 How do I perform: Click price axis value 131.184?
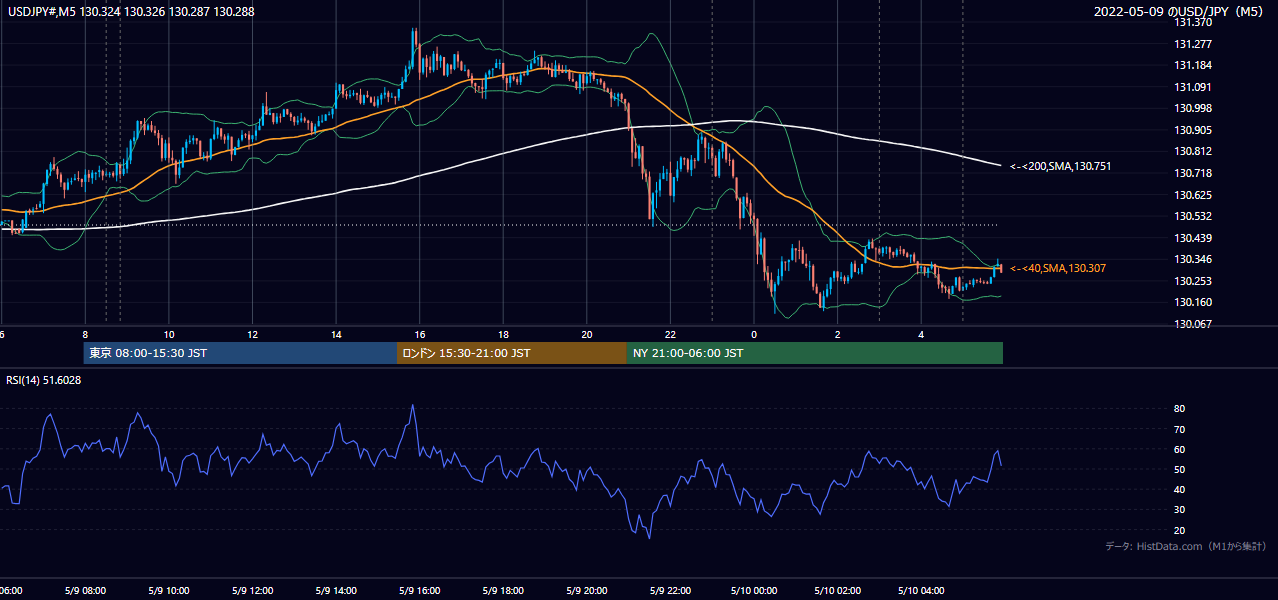1193,65
